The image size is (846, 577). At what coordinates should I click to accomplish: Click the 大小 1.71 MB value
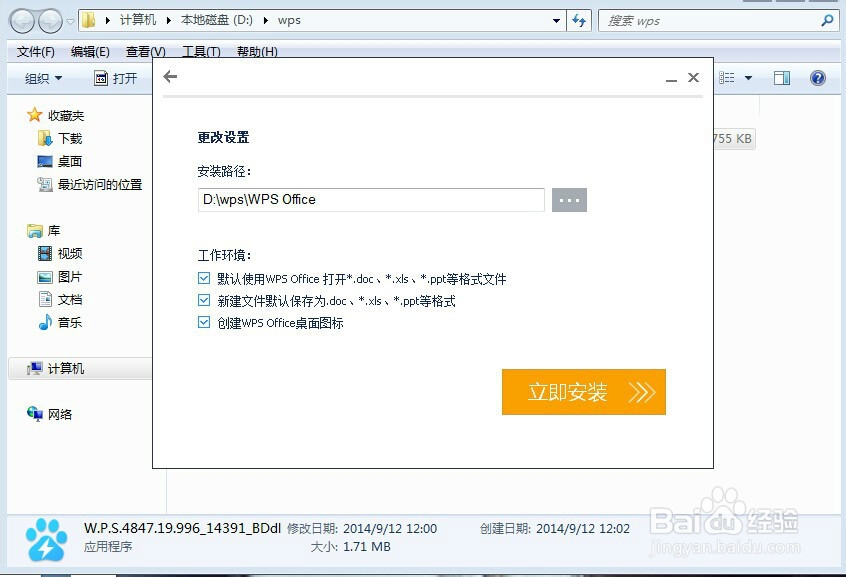click(x=367, y=547)
